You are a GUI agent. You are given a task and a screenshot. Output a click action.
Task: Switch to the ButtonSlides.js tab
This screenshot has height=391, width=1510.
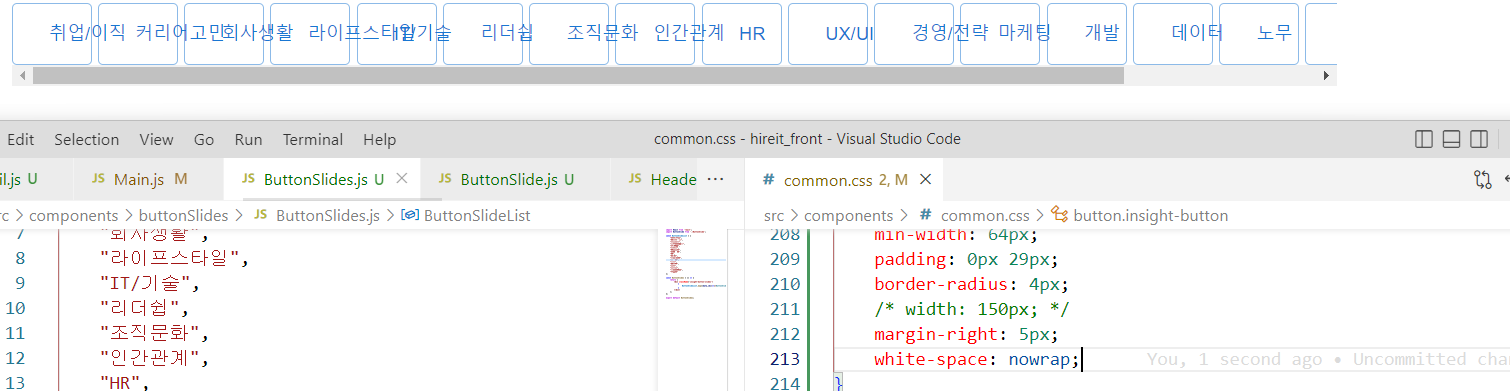click(x=321, y=180)
